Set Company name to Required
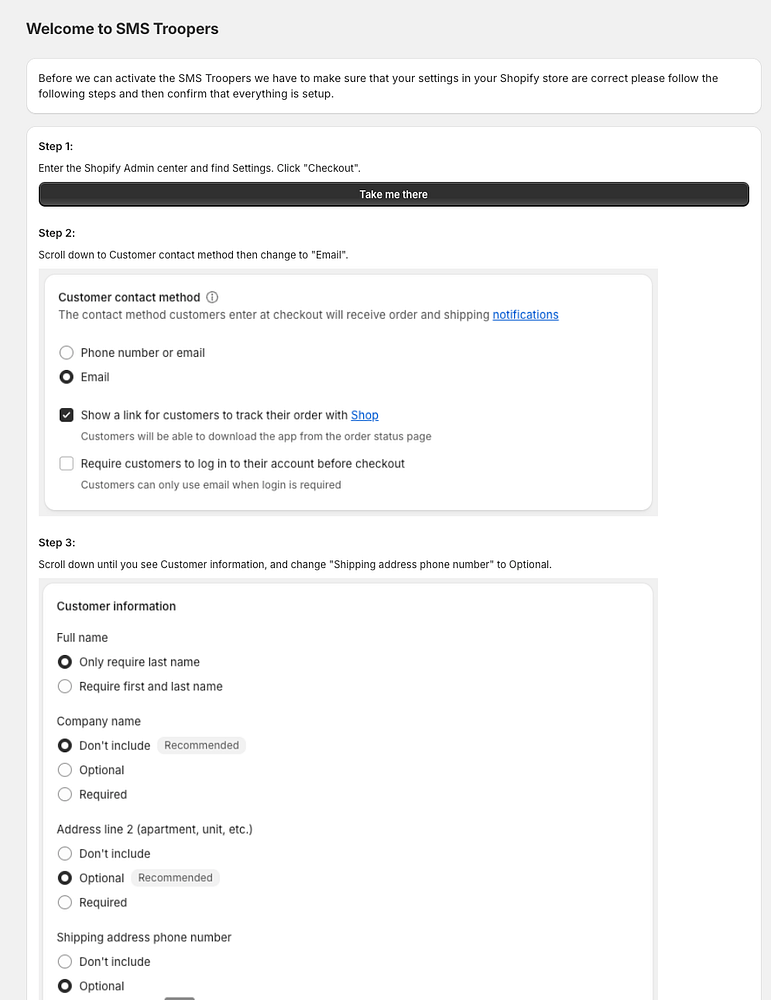This screenshot has height=1000, width=771. click(65, 794)
